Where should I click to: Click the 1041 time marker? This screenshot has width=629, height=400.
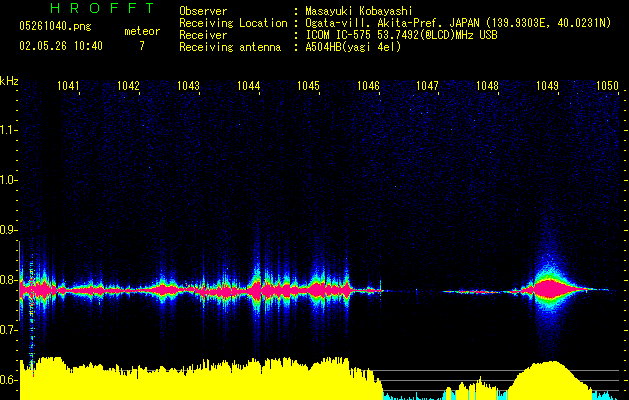click(x=68, y=85)
